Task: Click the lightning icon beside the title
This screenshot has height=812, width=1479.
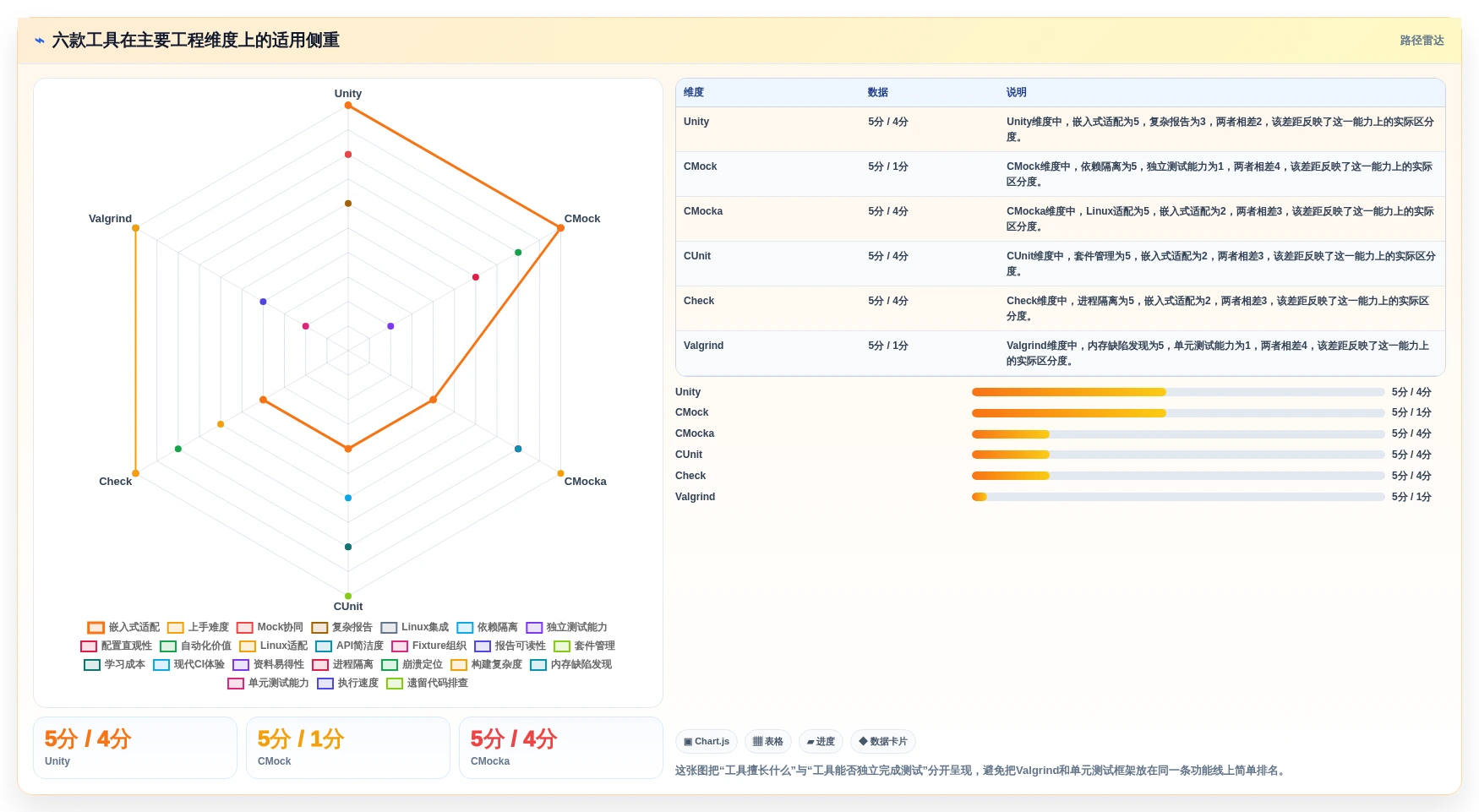Action: click(40, 41)
